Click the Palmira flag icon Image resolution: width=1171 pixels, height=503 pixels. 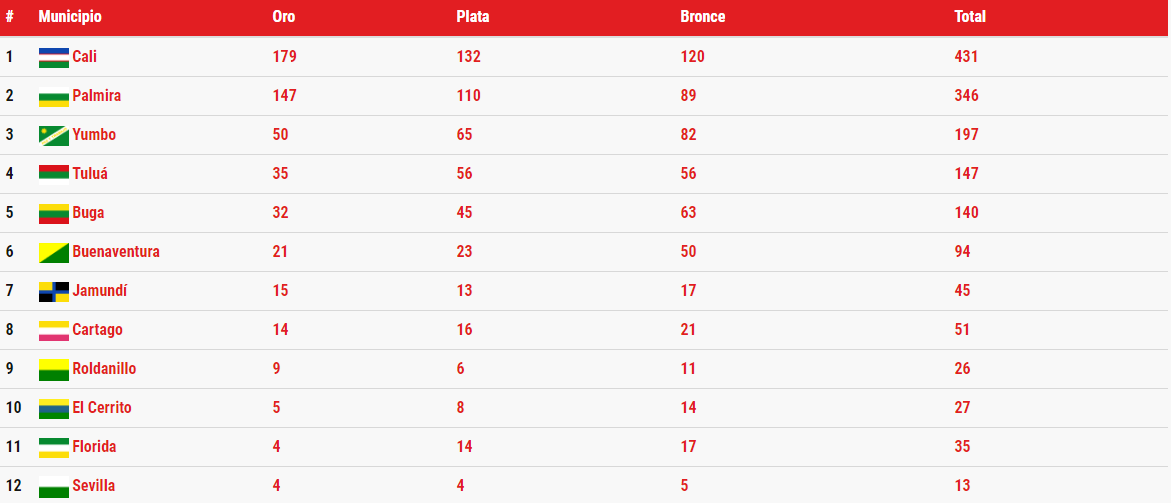click(54, 96)
